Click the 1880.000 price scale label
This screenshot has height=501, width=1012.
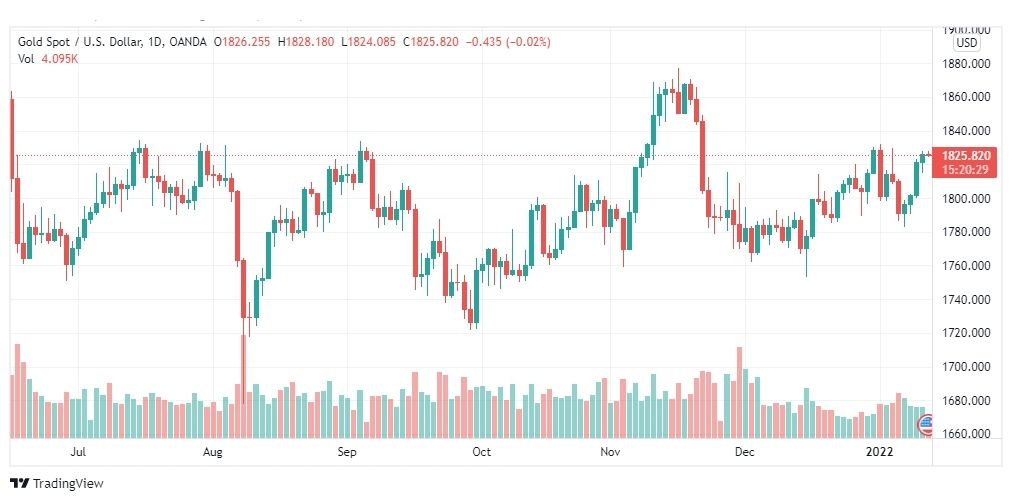[x=966, y=63]
